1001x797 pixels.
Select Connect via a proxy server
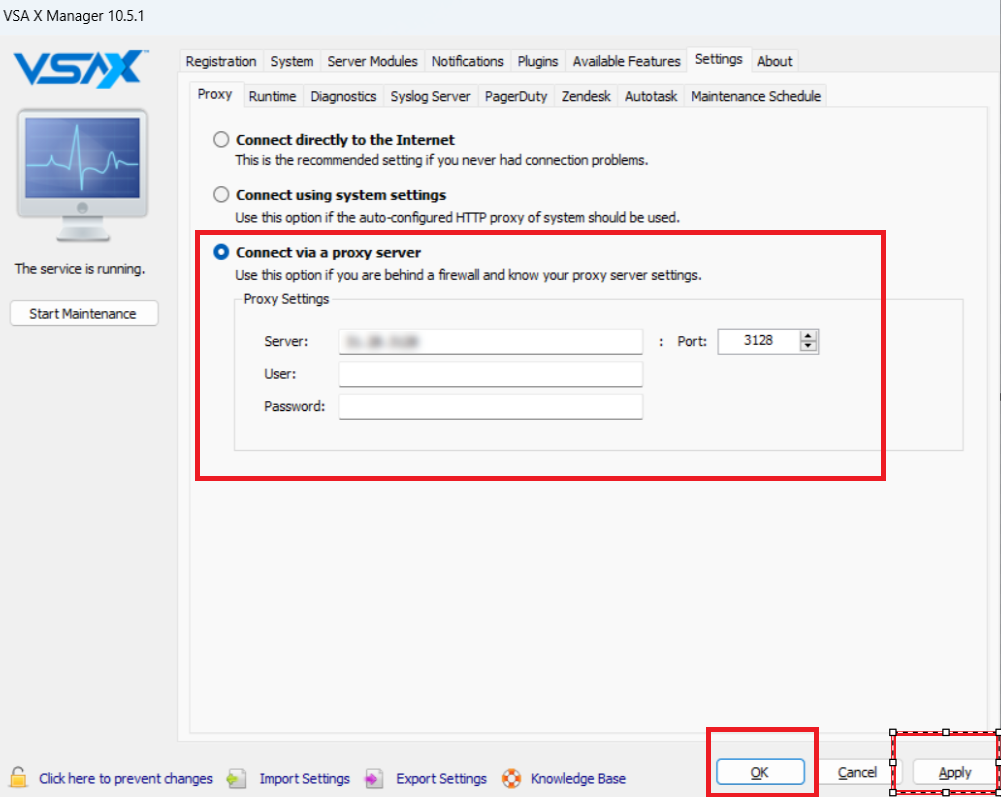pos(220,253)
